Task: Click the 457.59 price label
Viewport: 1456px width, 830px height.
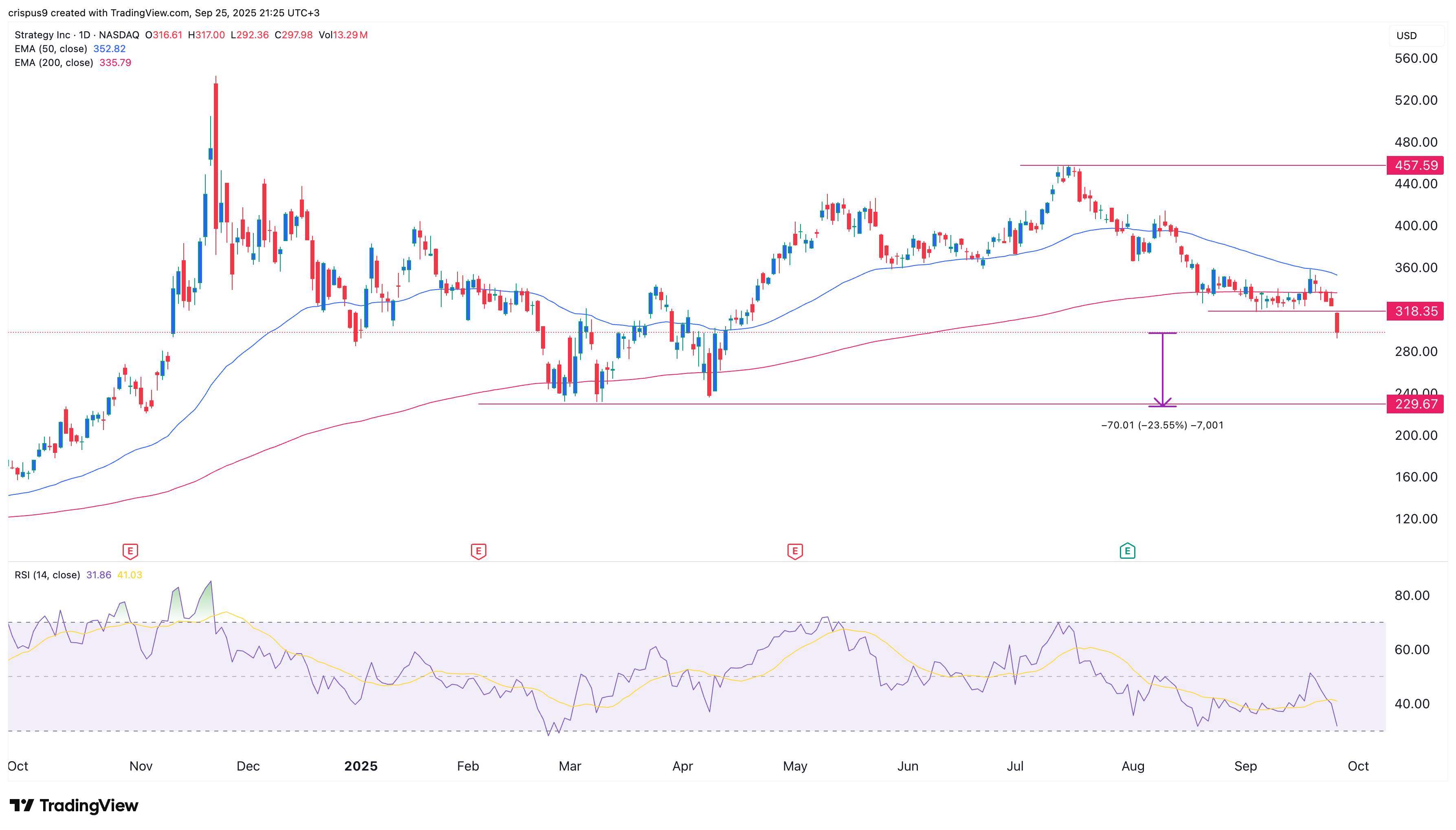Action: coord(1415,165)
